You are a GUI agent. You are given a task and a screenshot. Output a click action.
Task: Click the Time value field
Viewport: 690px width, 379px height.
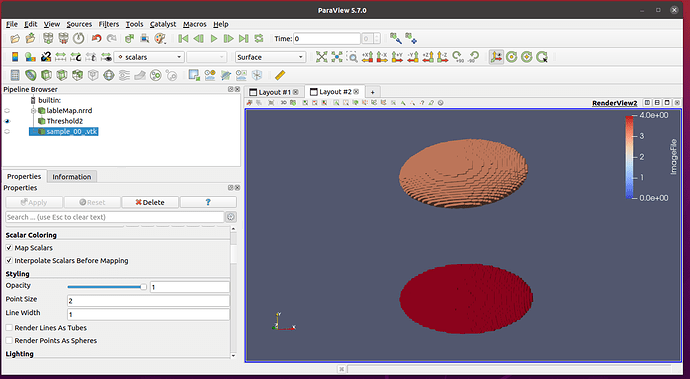(x=327, y=39)
